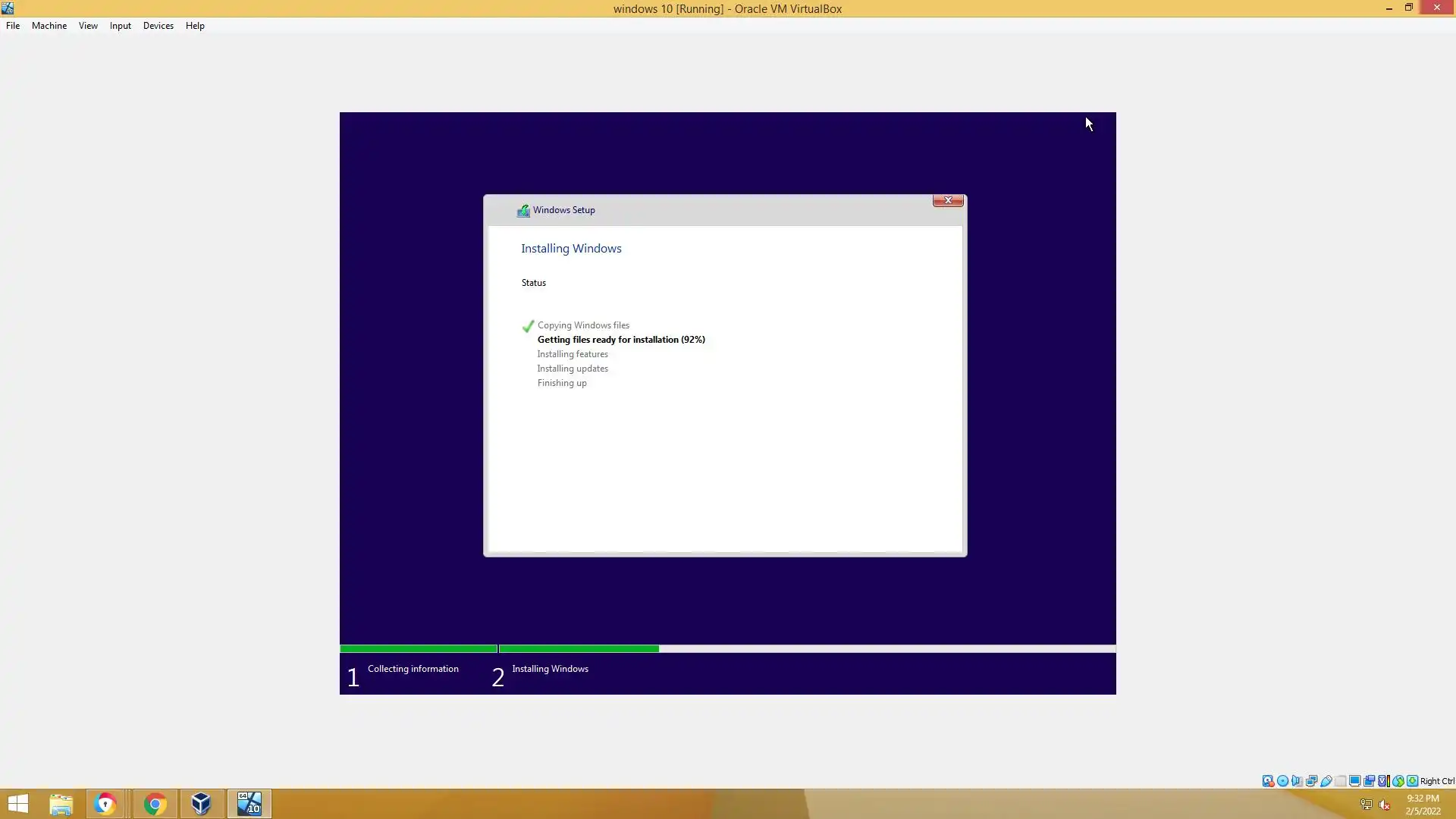Click the audio status icon in VM bar
This screenshot has width=1456, height=819.
[1297, 781]
